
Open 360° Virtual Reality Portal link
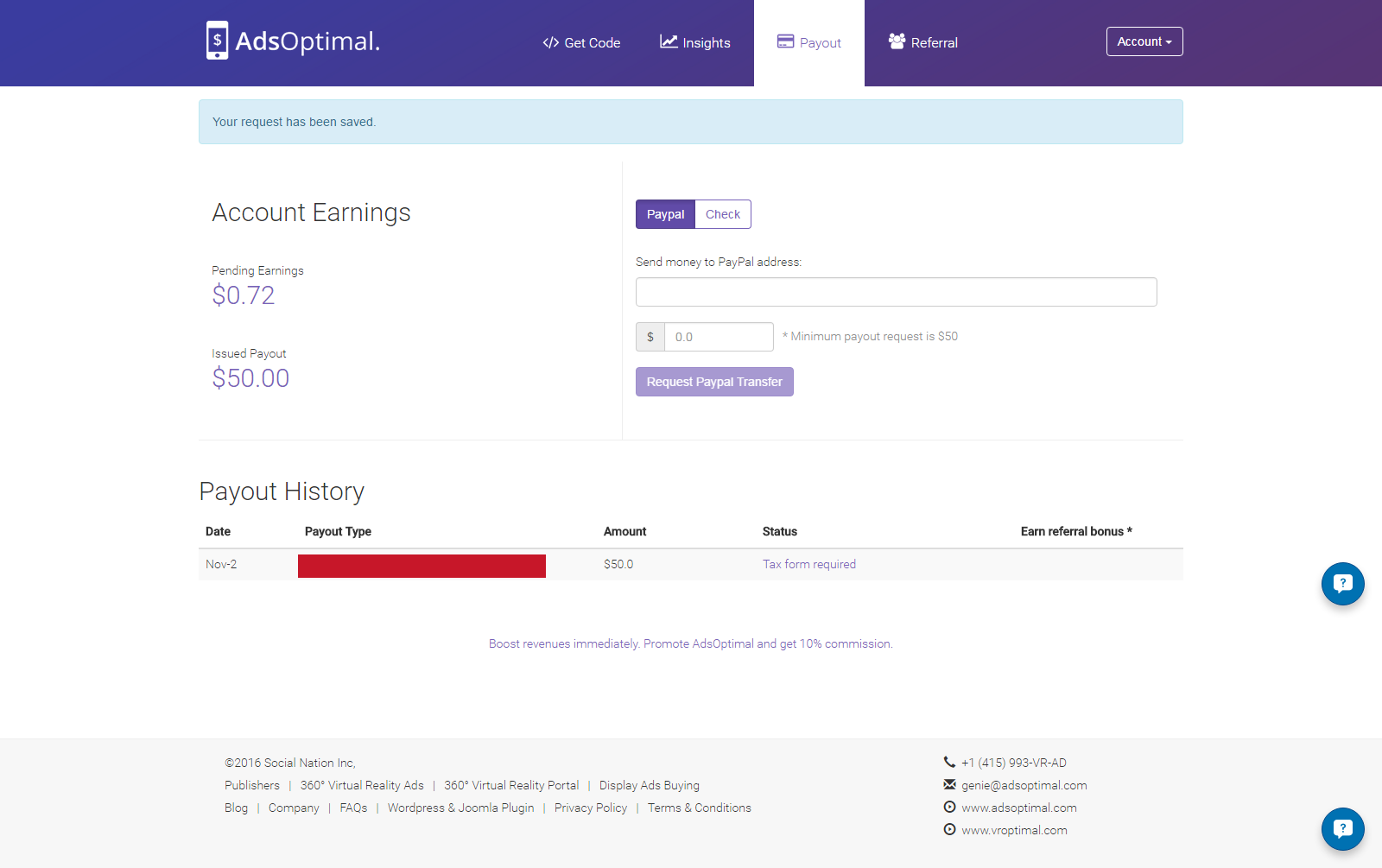click(511, 785)
